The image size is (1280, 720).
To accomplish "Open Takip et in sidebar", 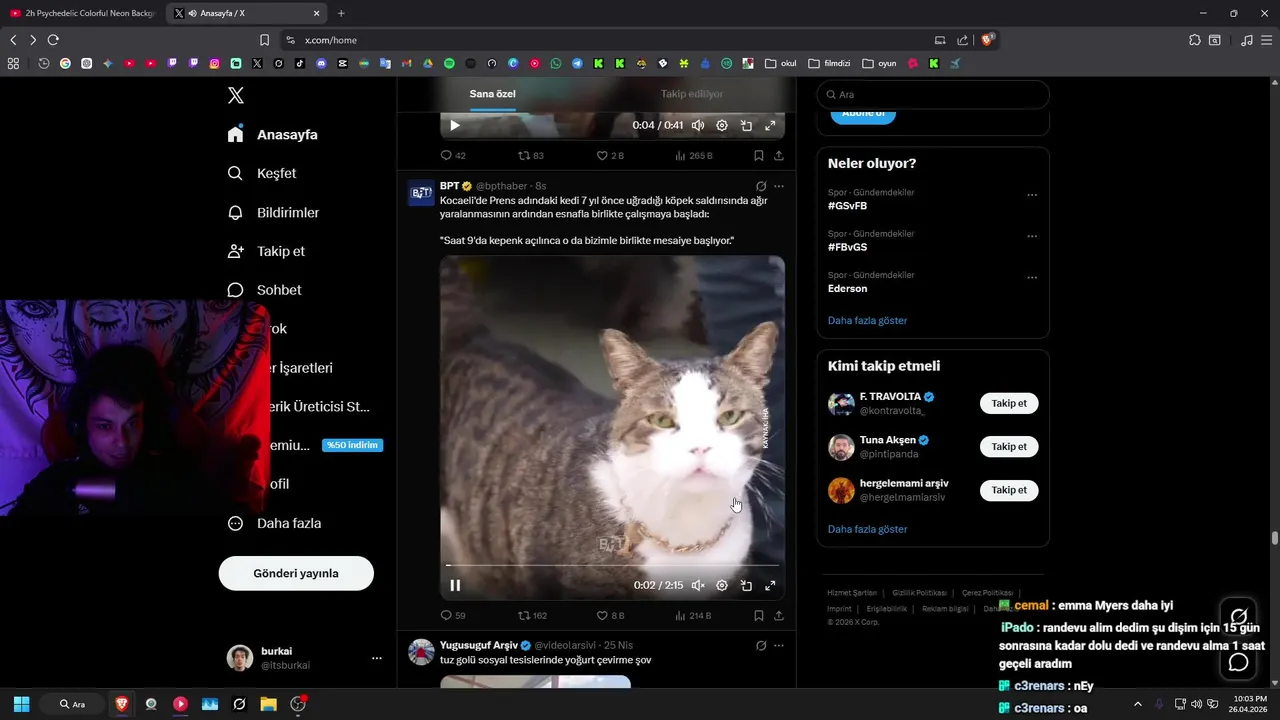I will pyautogui.click(x=266, y=251).
